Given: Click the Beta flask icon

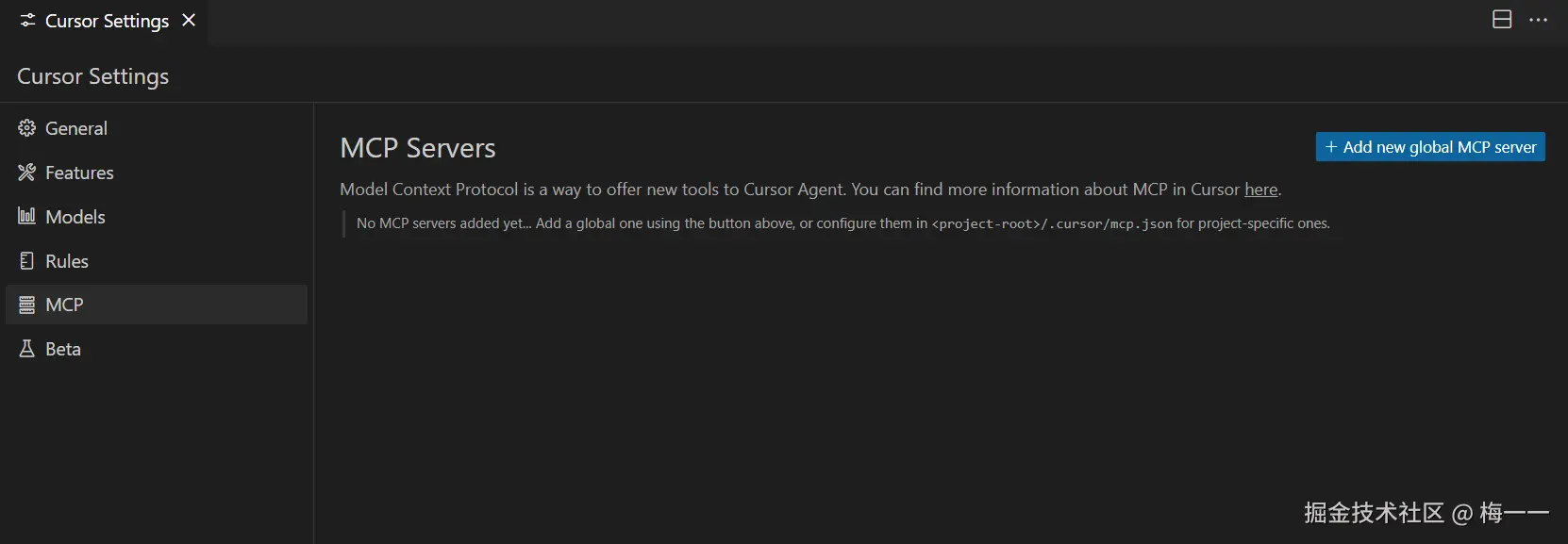Looking at the screenshot, I should pyautogui.click(x=27, y=349).
